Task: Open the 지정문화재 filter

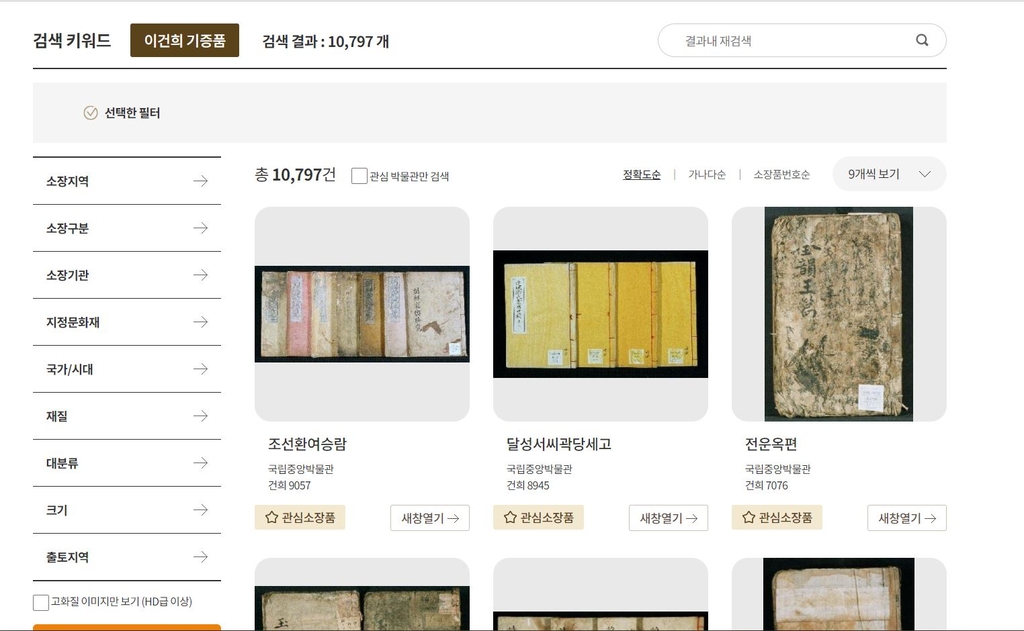Action: coord(127,322)
